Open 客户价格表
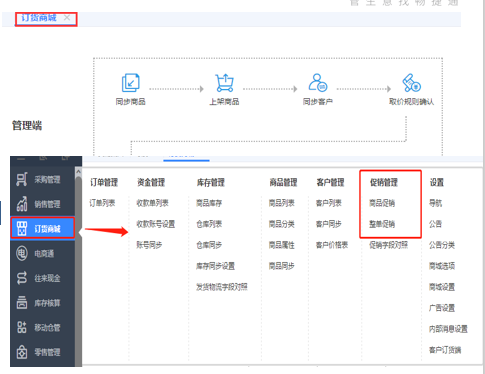485x374 pixels. pyautogui.click(x=332, y=245)
